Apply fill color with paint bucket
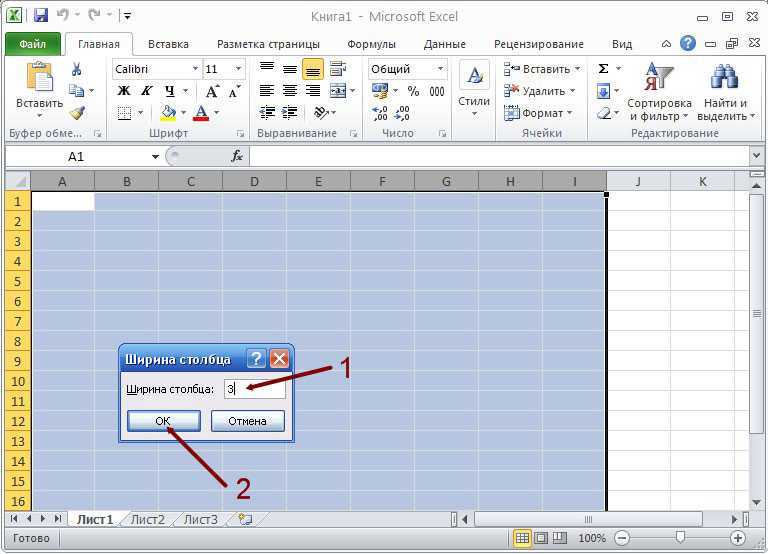This screenshot has height=554, width=768. [168, 113]
